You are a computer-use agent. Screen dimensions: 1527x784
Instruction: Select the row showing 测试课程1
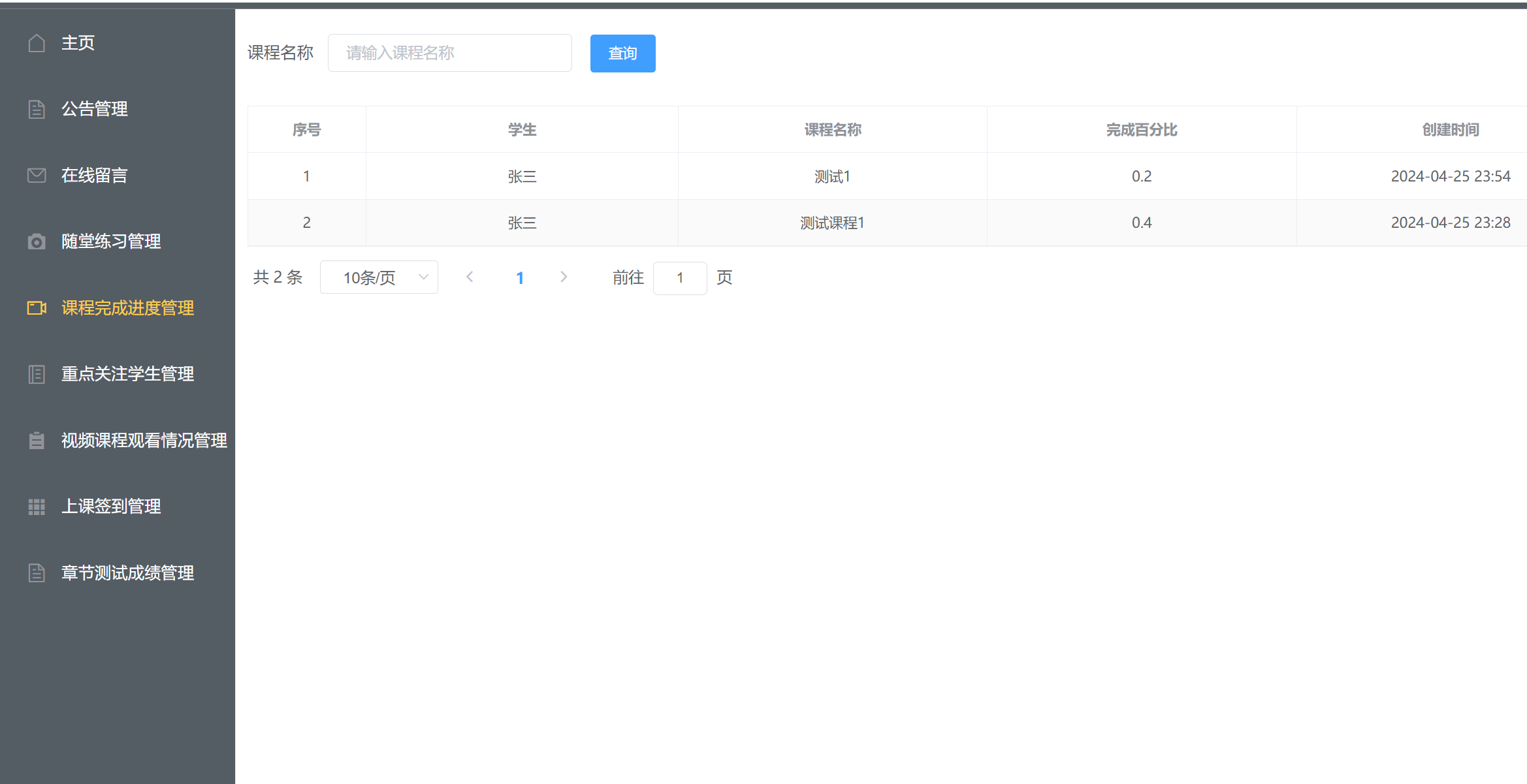coord(831,223)
